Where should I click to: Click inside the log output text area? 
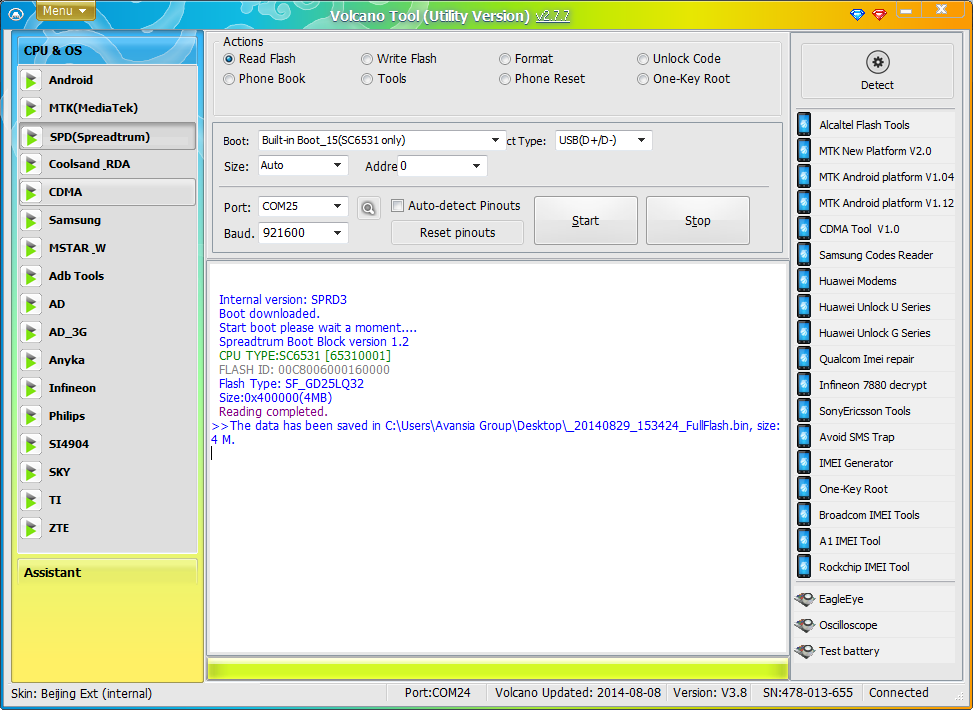[498, 459]
